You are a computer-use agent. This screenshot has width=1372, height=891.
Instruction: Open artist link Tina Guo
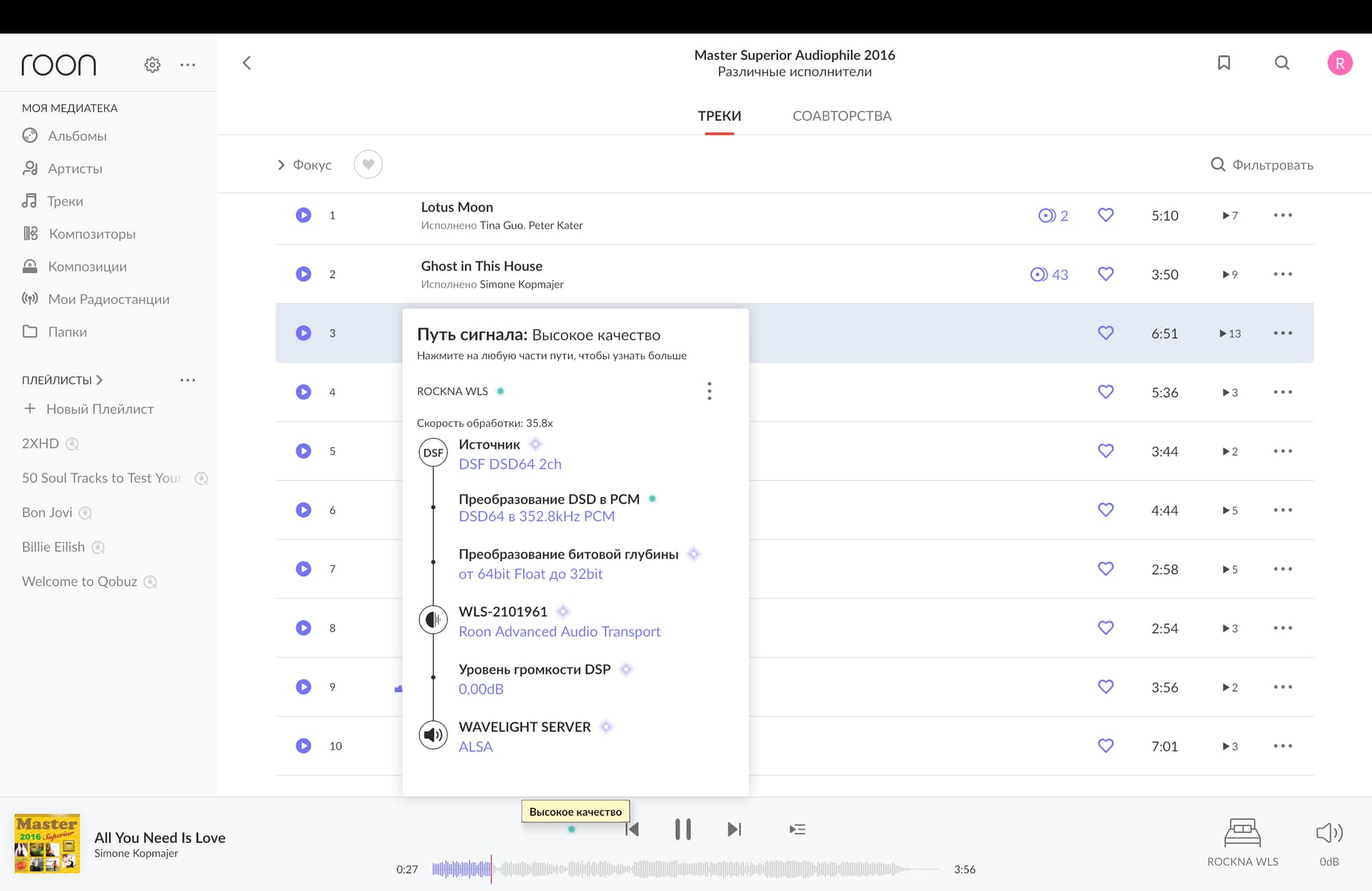coord(501,226)
